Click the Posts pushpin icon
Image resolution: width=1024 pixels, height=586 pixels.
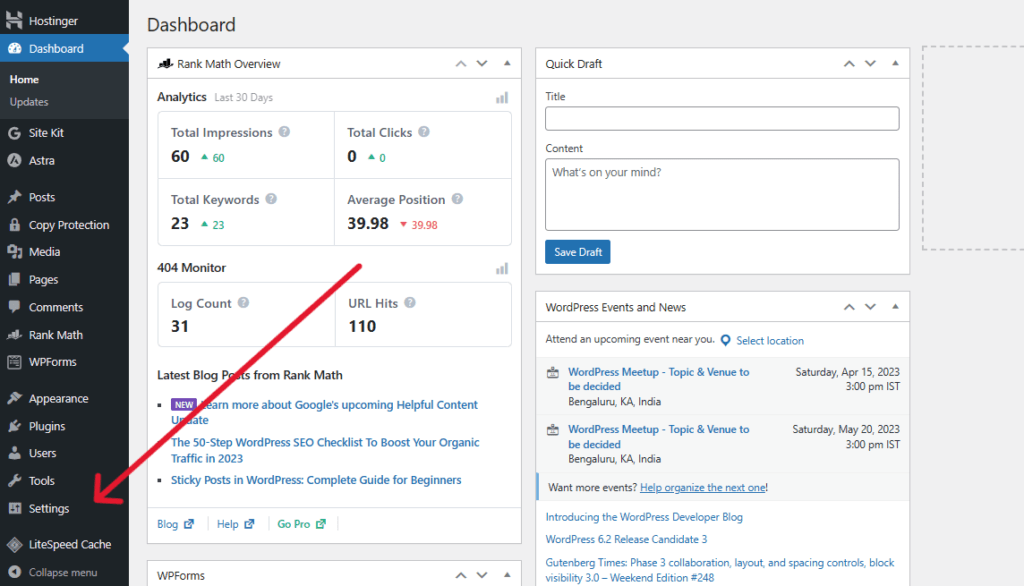(x=14, y=197)
